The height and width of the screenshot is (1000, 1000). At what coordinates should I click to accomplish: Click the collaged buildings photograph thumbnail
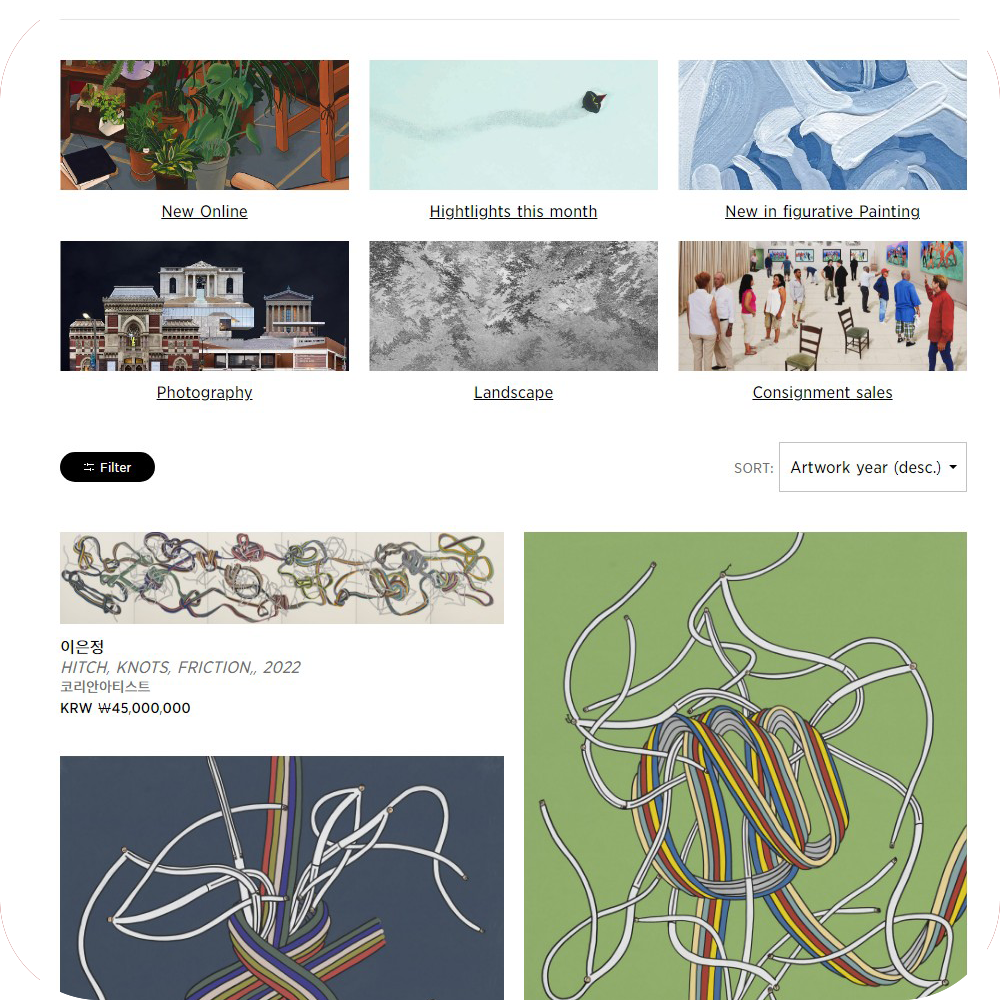click(x=204, y=306)
